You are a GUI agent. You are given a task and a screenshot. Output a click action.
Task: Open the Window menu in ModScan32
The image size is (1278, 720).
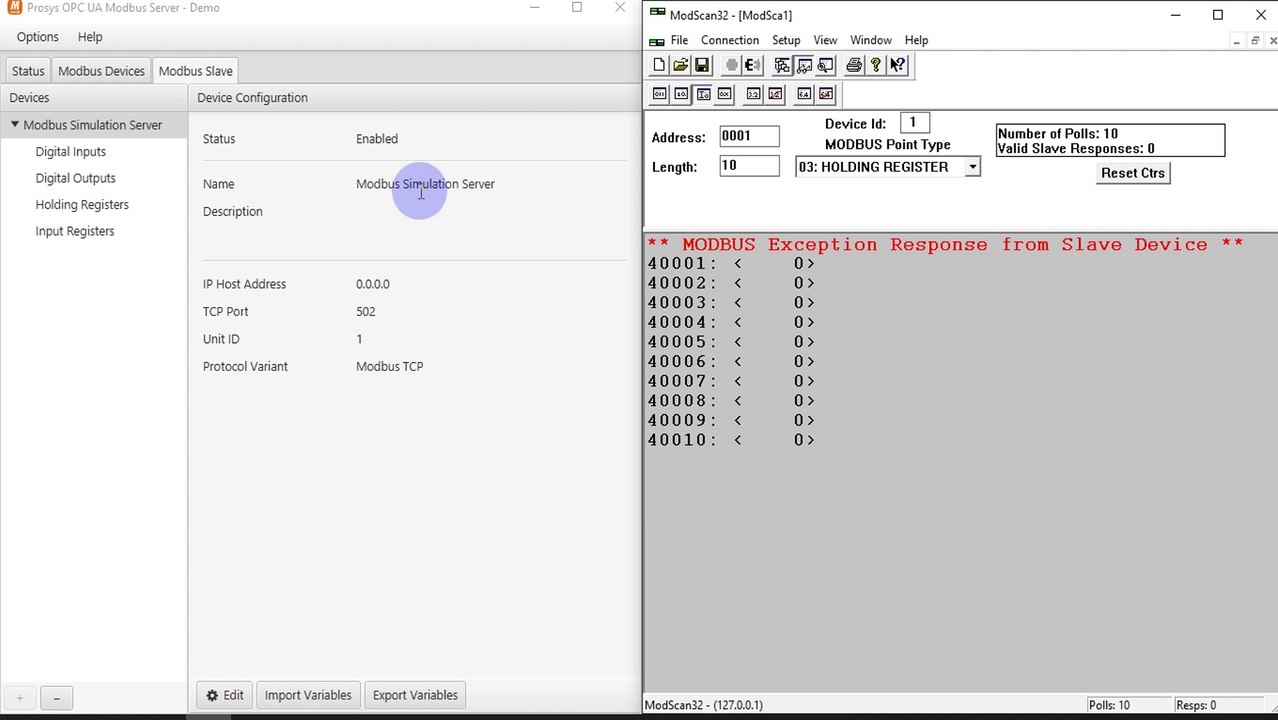871,40
